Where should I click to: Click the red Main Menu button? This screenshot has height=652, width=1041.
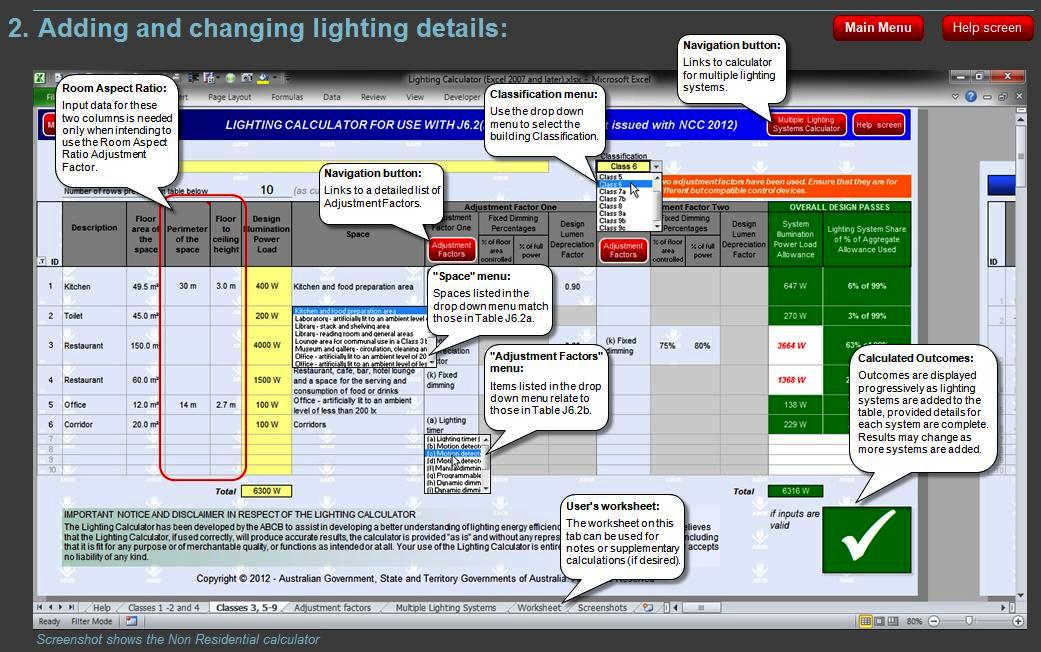pyautogui.click(x=877, y=28)
